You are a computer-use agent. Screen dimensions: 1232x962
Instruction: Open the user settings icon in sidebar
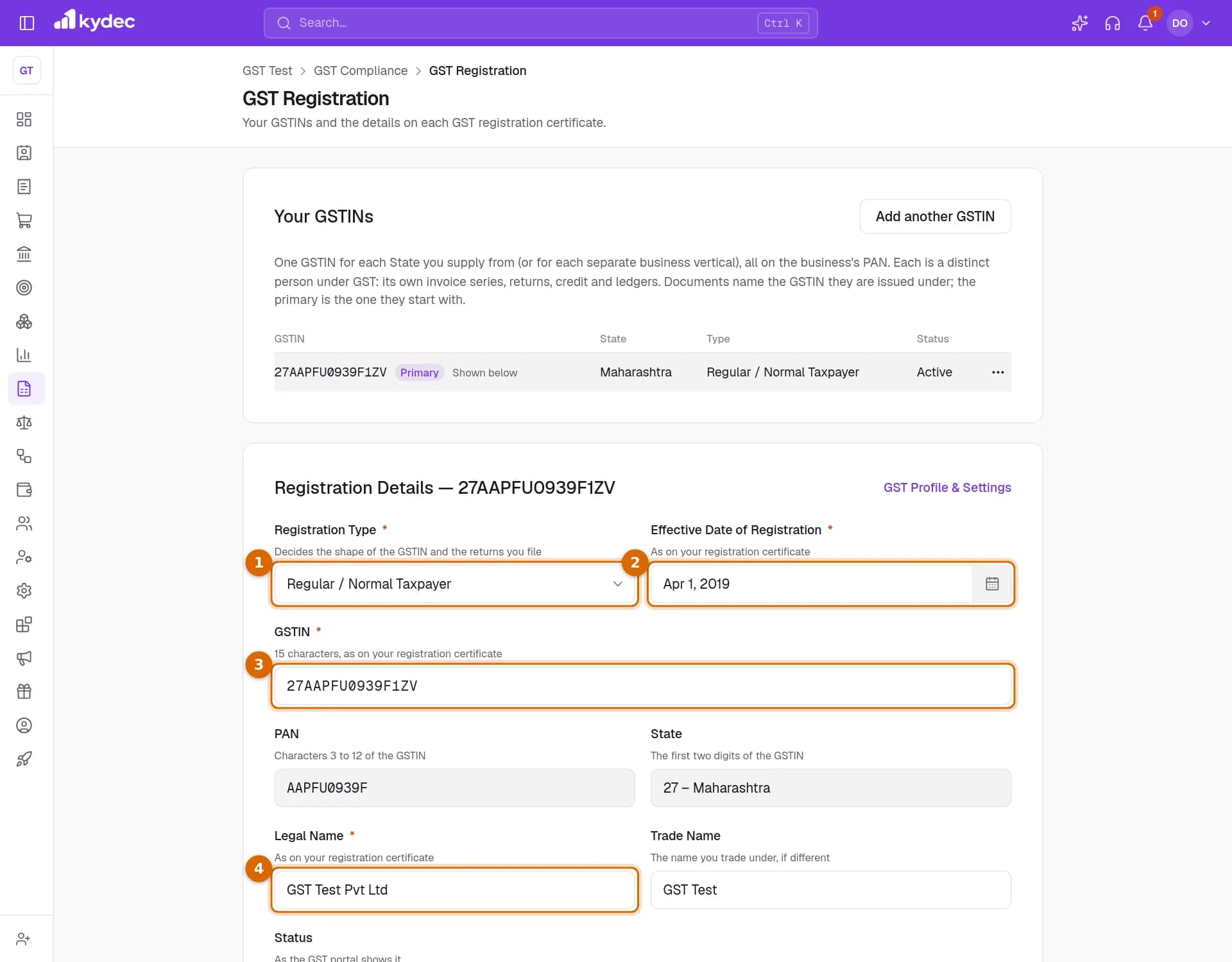24,557
